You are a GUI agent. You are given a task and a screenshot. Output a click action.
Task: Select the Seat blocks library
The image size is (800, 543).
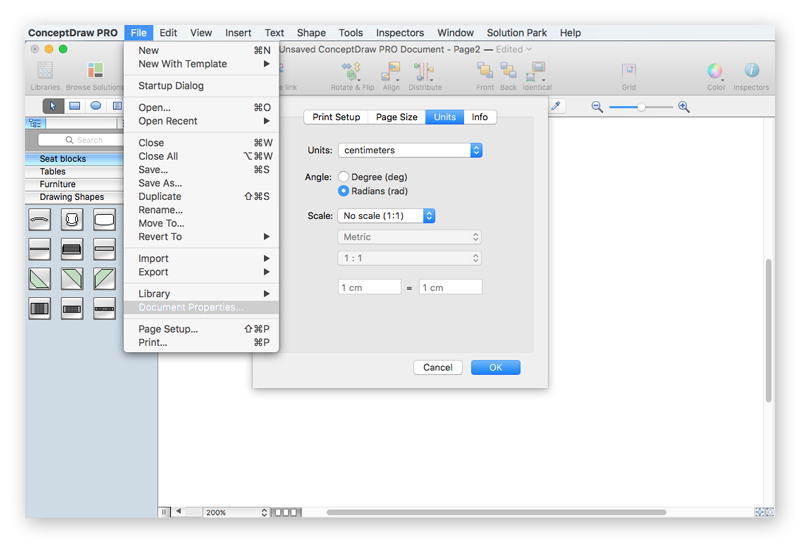pos(74,159)
